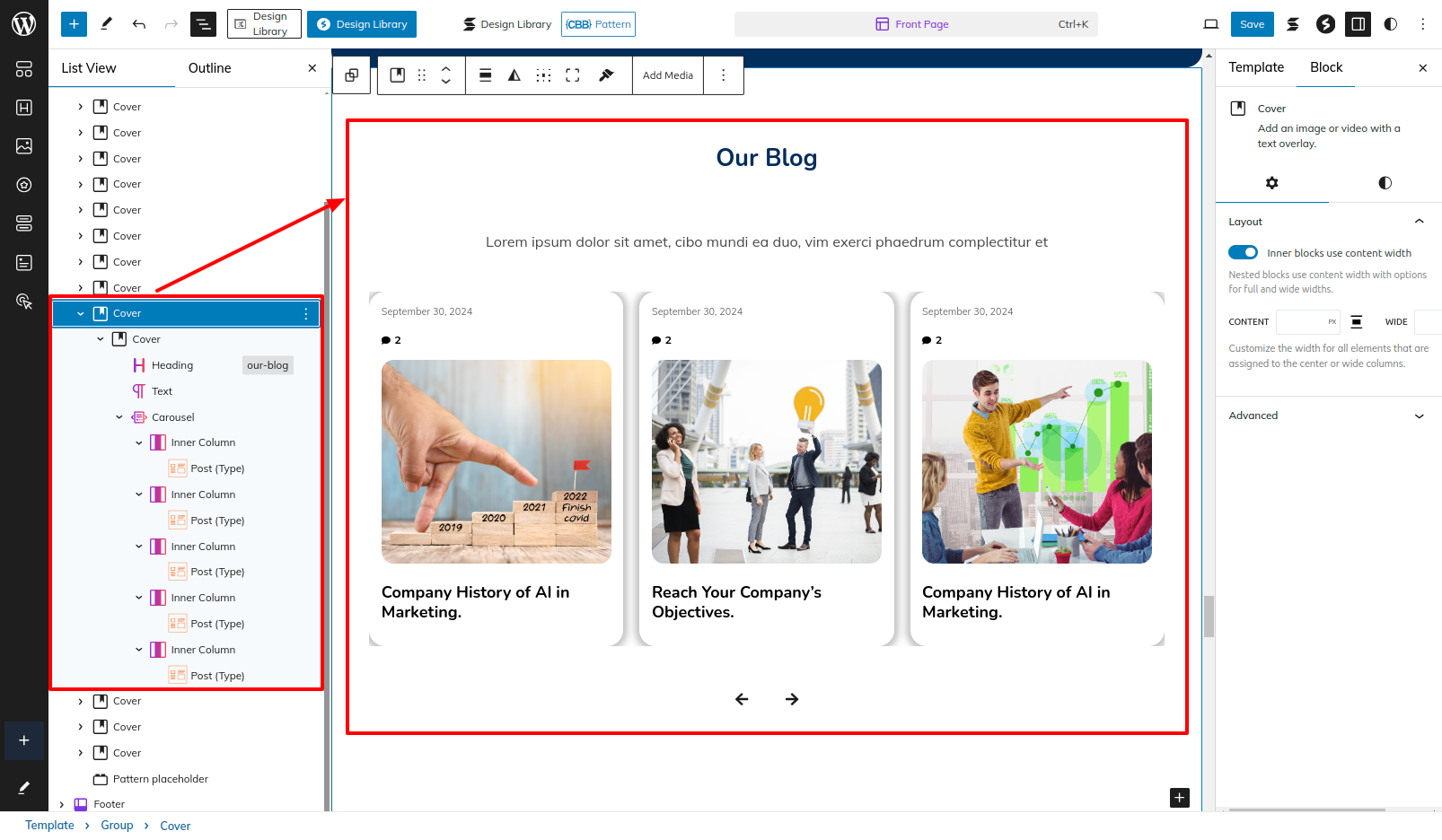
Task: Click the Add Media button
Action: click(667, 75)
